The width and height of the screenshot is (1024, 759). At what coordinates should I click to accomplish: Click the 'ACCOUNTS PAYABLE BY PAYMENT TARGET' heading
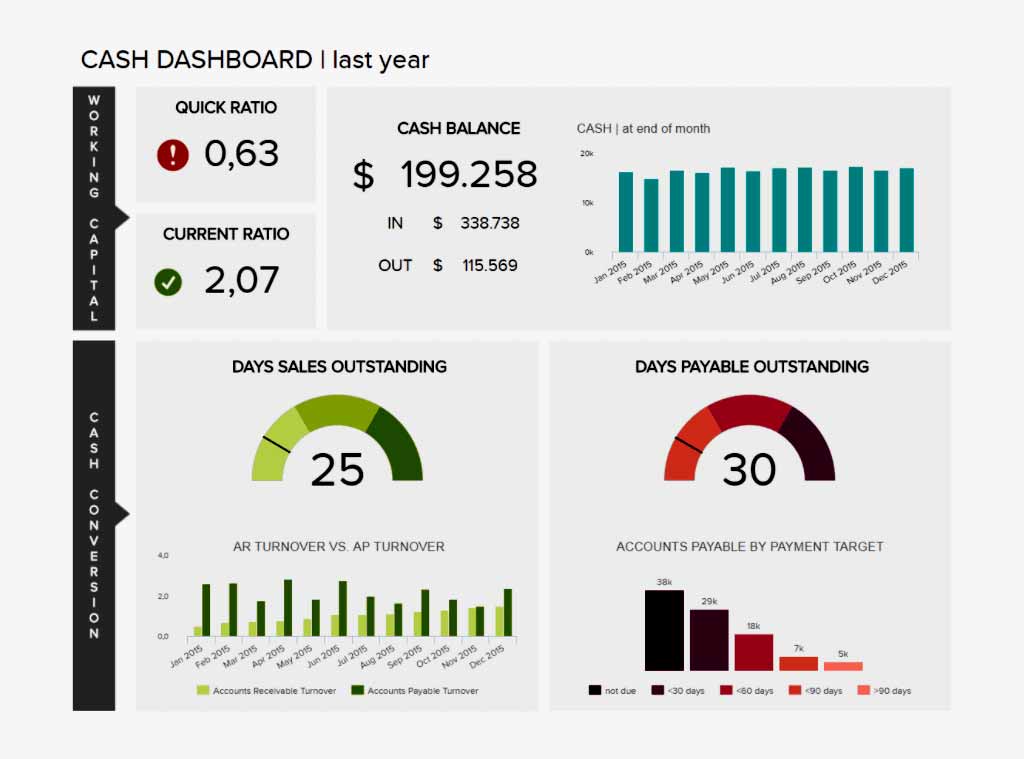tap(750, 547)
